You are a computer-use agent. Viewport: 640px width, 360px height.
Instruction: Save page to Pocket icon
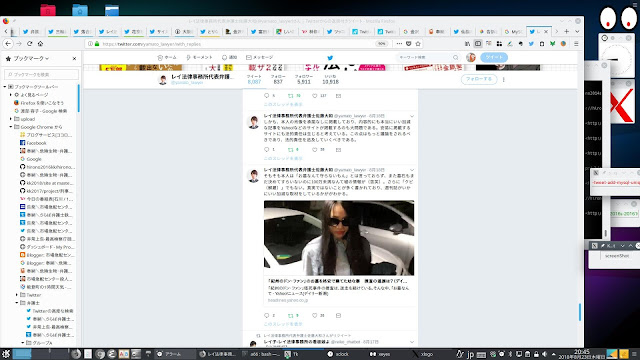point(409,44)
